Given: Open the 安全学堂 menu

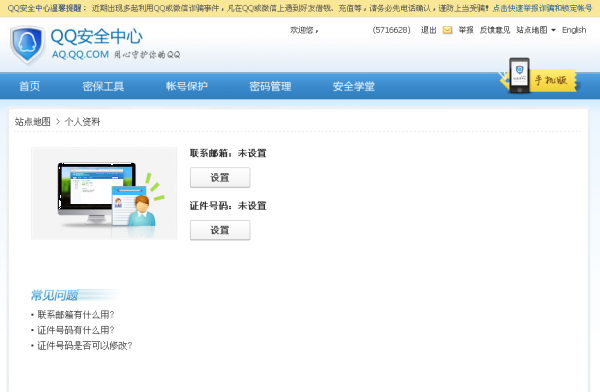Looking at the screenshot, I should tap(354, 86).
